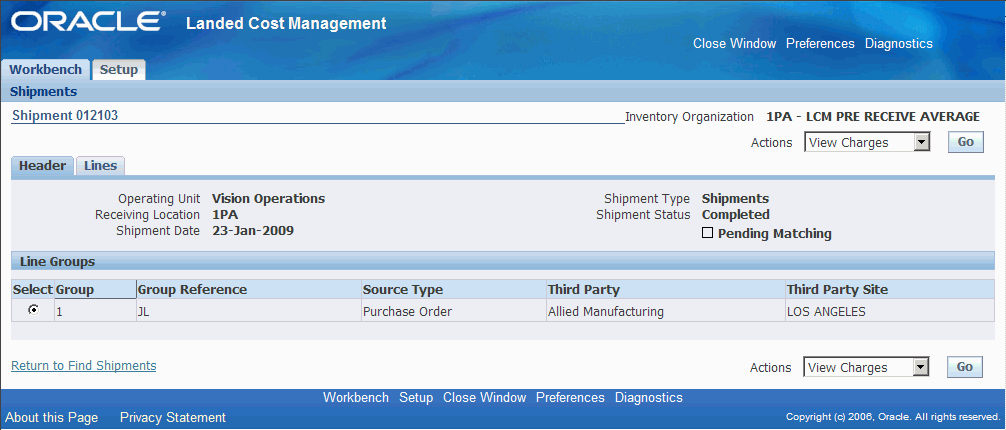Click 1PA - LCM PRE RECEIVE AVERAGE text
The height and width of the screenshot is (430, 1006).
(x=873, y=116)
